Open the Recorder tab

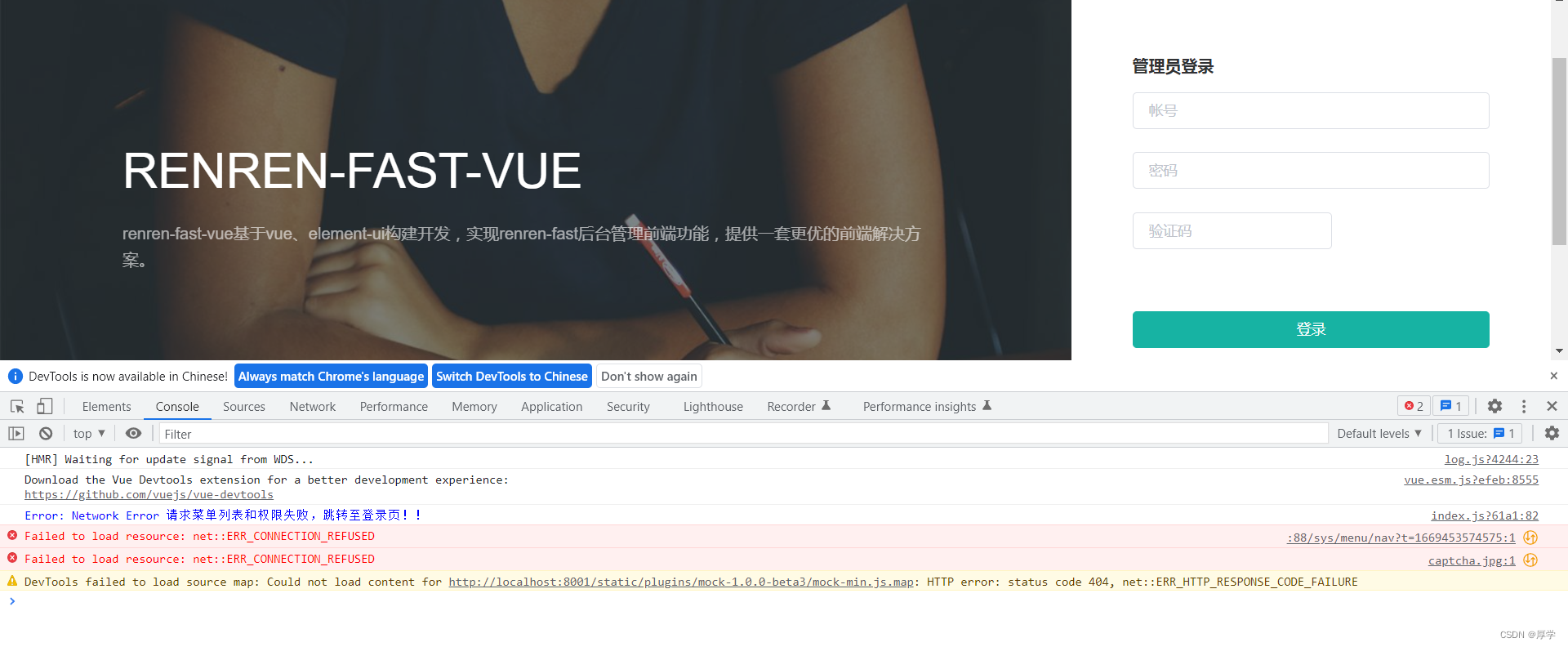pos(799,407)
